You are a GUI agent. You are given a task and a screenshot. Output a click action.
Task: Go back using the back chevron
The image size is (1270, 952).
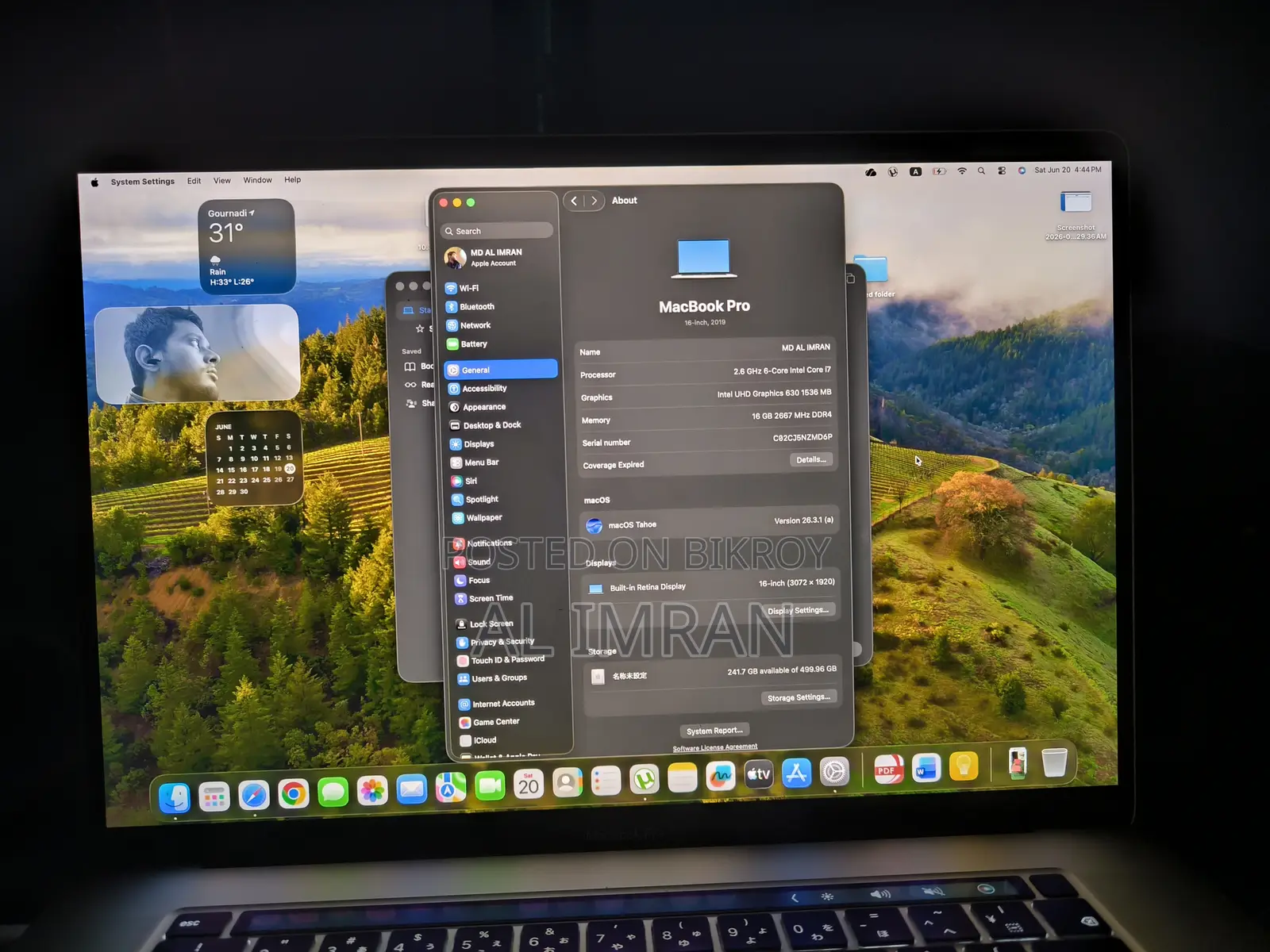coord(575,201)
